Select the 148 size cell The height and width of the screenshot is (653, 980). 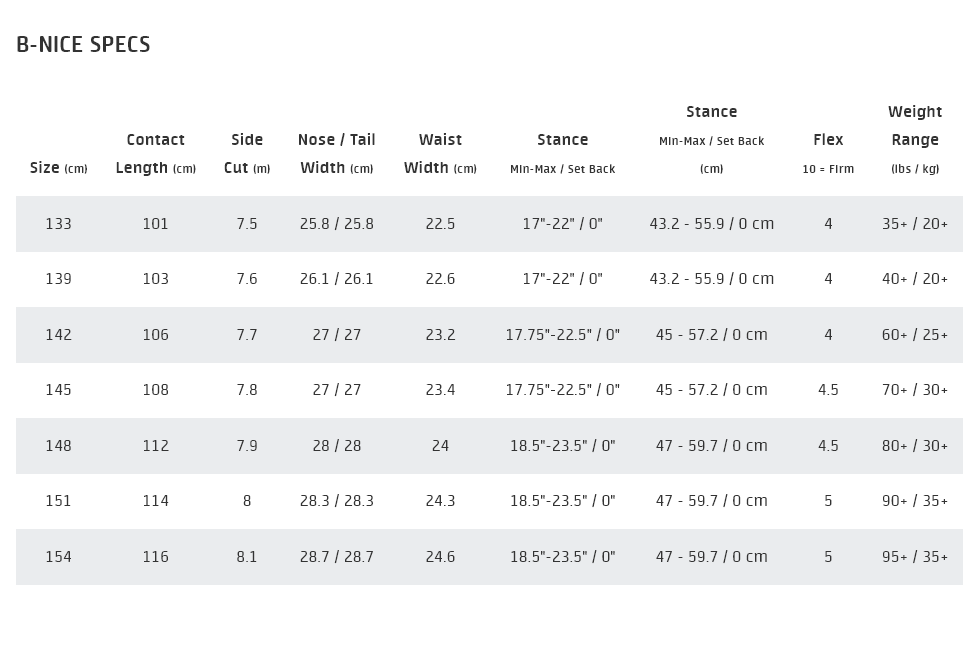[x=58, y=446]
